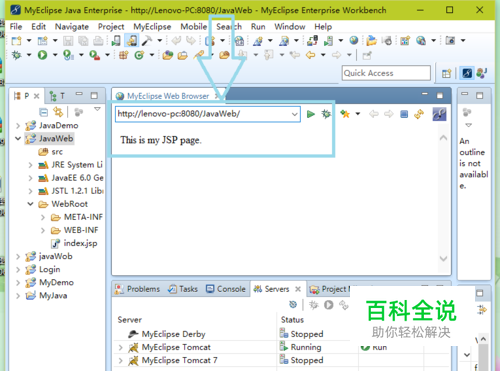
Task: Click the yellow back navigation arrow in toolbar
Action: 310,55
